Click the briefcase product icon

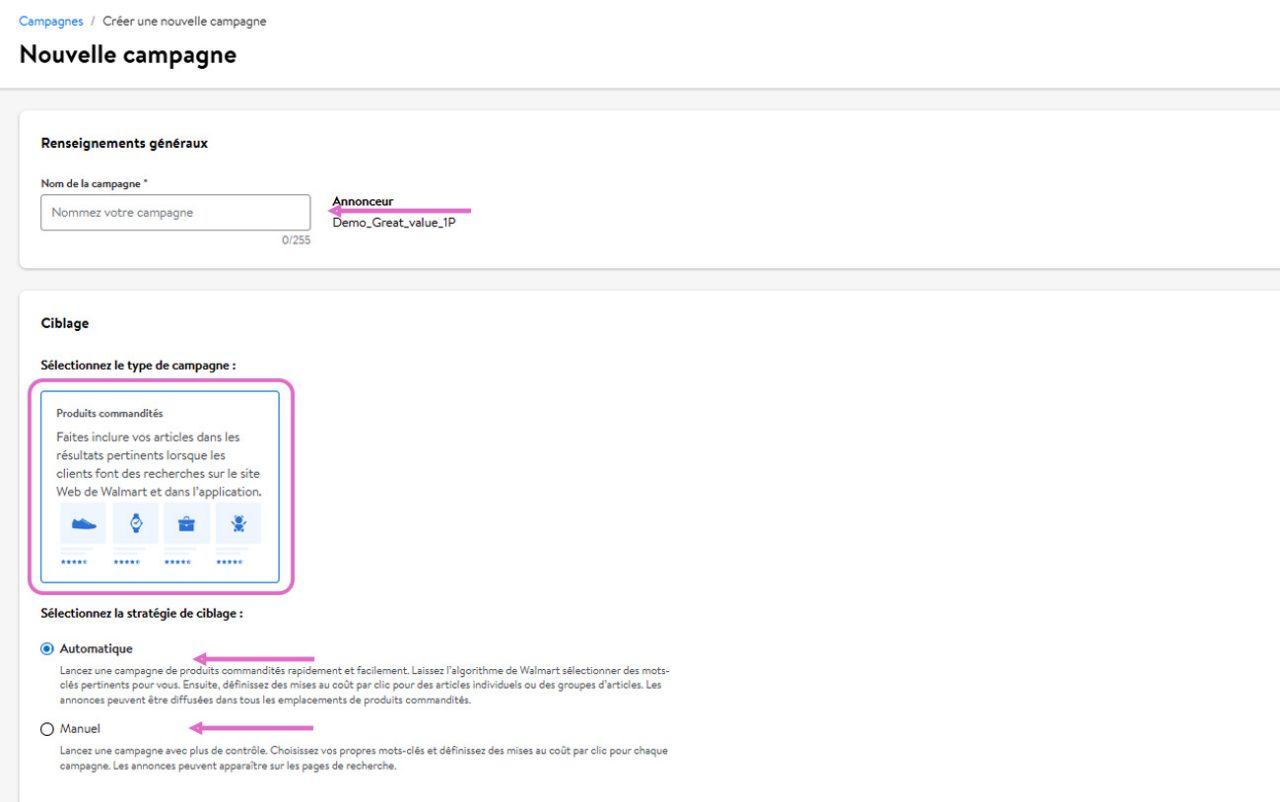[187, 524]
